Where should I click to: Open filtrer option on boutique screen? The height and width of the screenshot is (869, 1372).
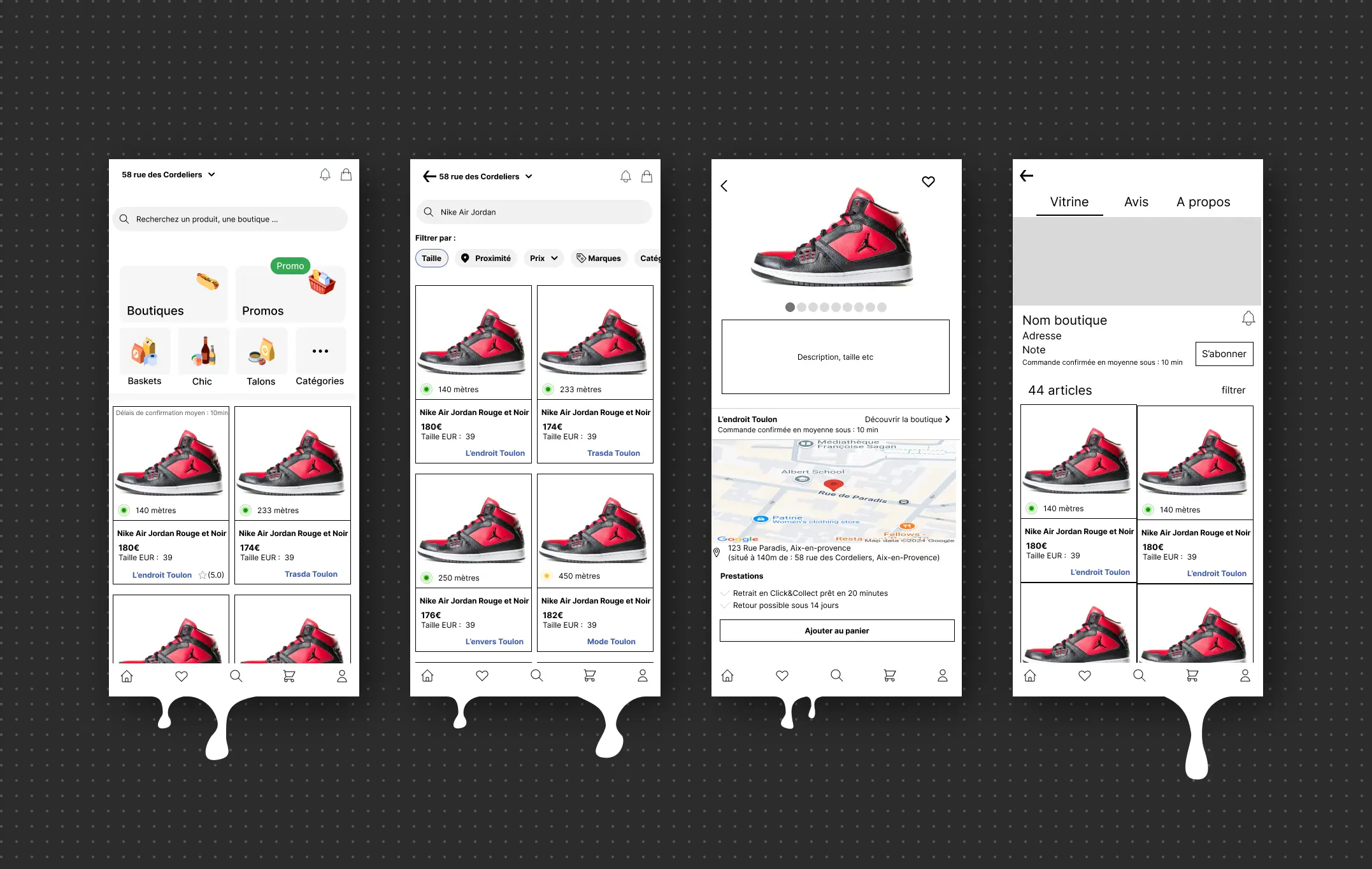pos(1233,390)
